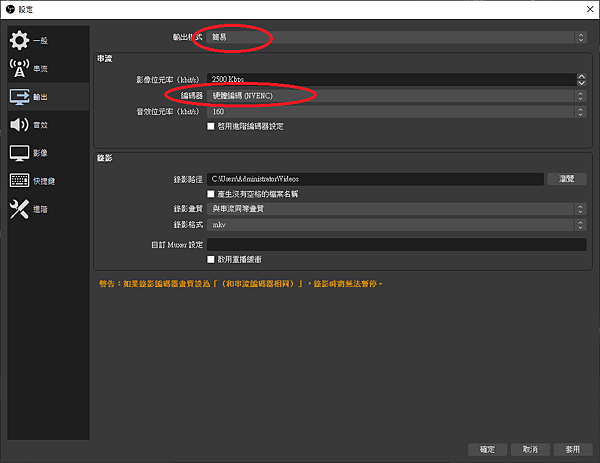Click the 錄影畫質 recording quality label
The width and height of the screenshot is (600, 463).
click(188, 209)
